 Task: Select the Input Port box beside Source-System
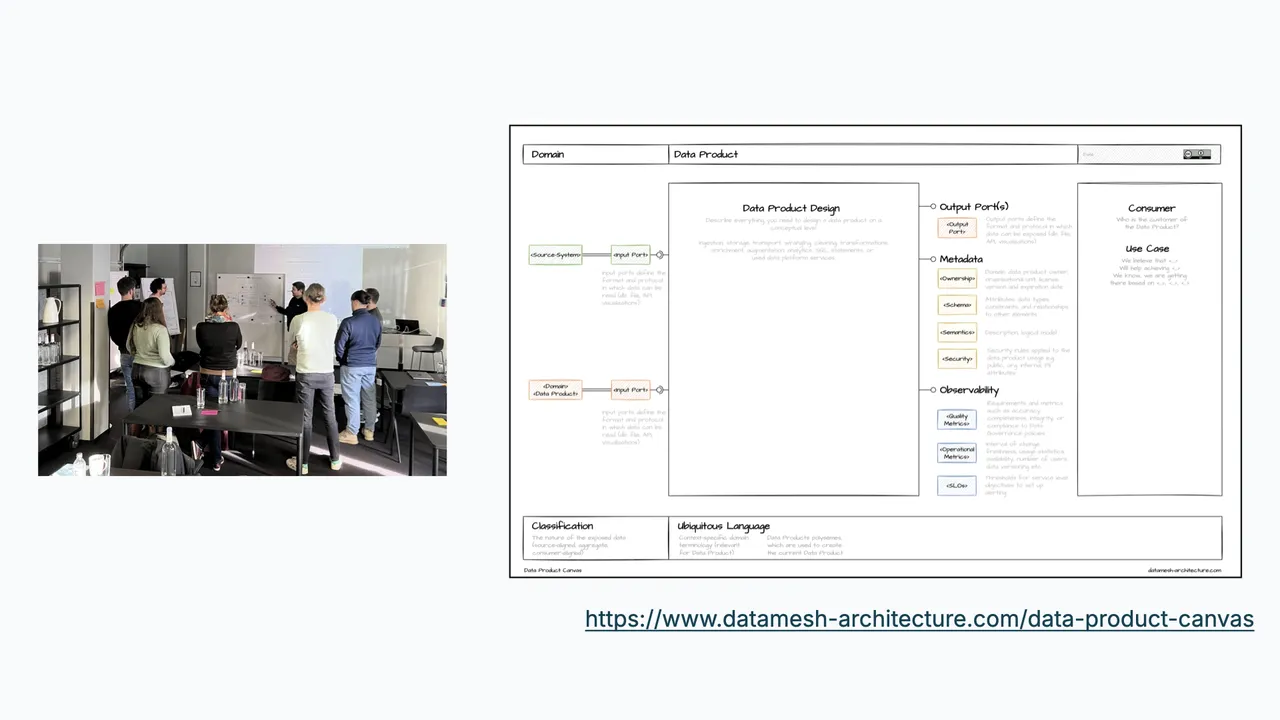pyautogui.click(x=630, y=255)
